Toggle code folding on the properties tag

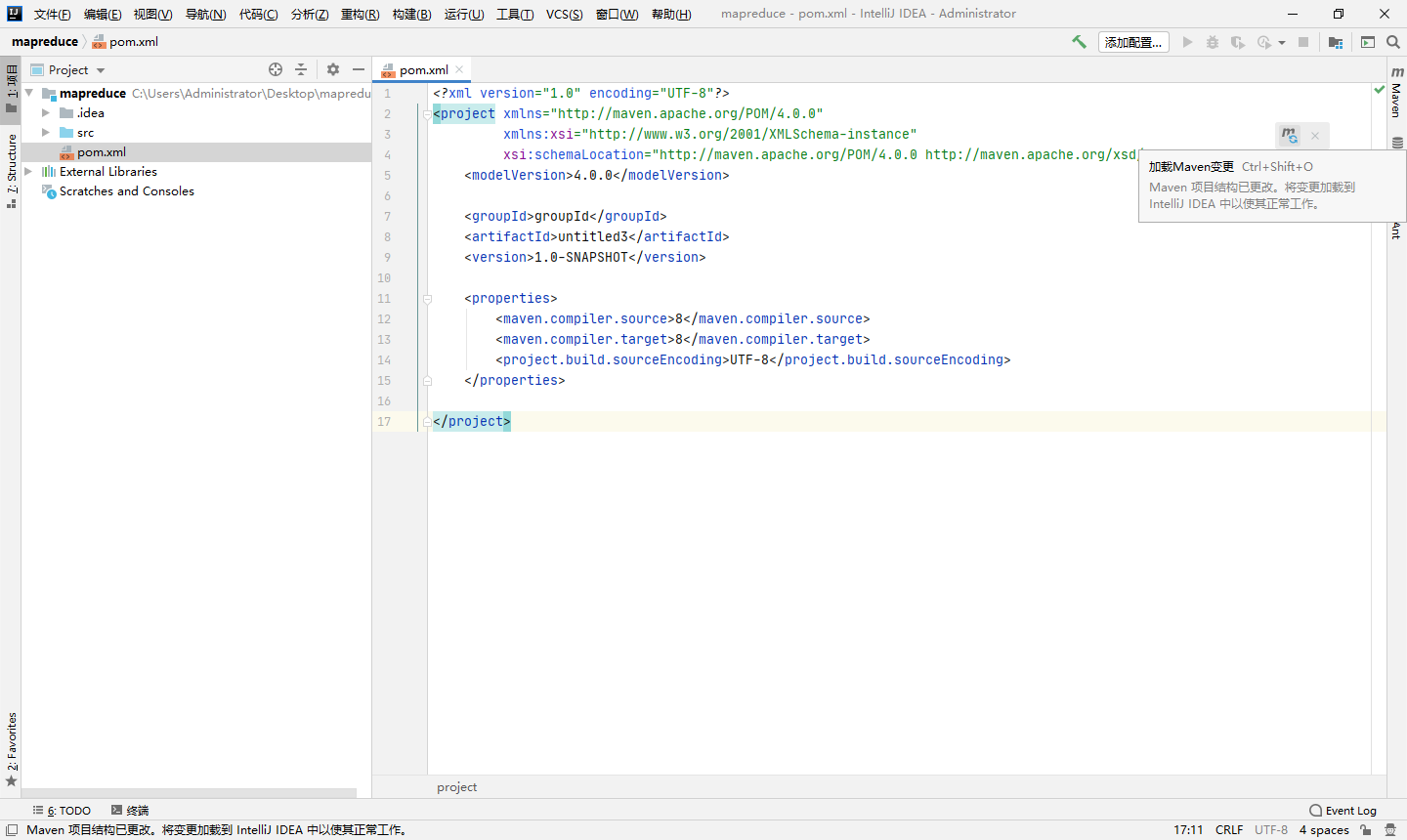click(427, 299)
